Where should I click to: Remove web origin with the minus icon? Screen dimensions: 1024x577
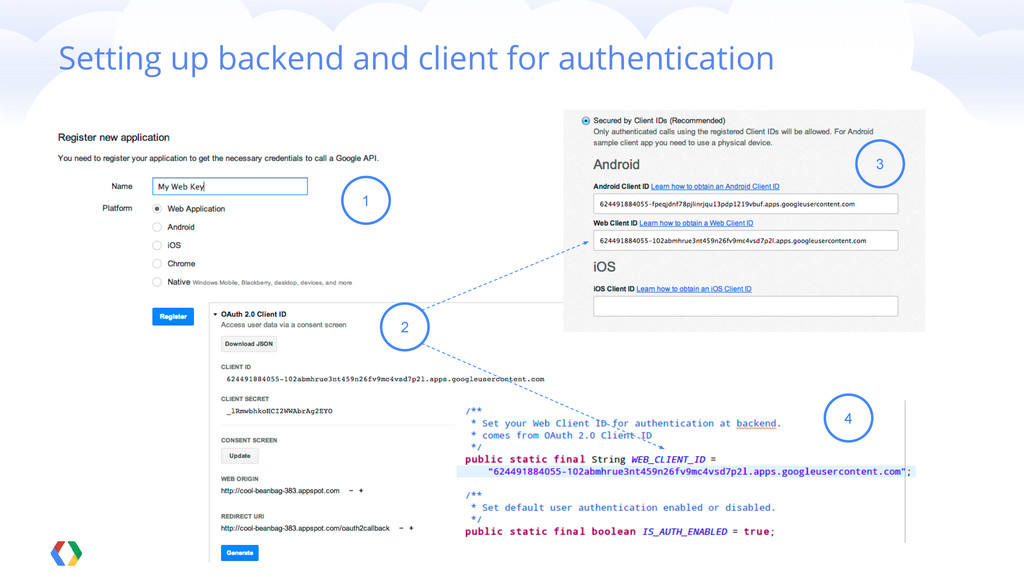(351, 491)
